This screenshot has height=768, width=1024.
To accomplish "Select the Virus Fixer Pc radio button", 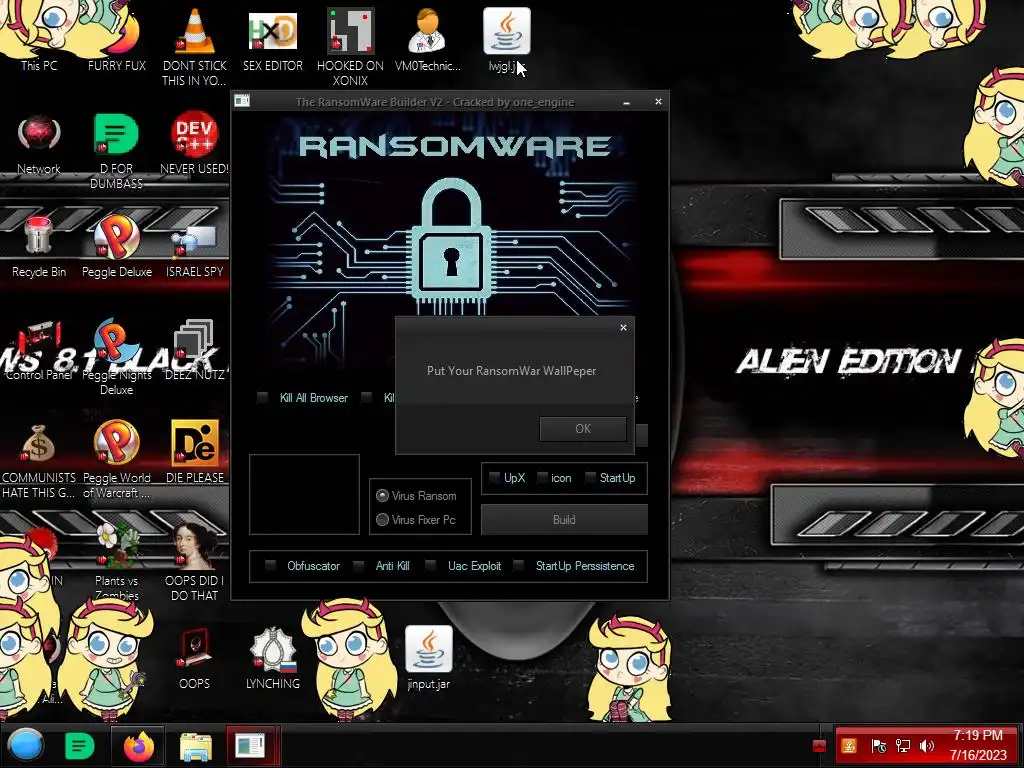I will click(x=383, y=519).
